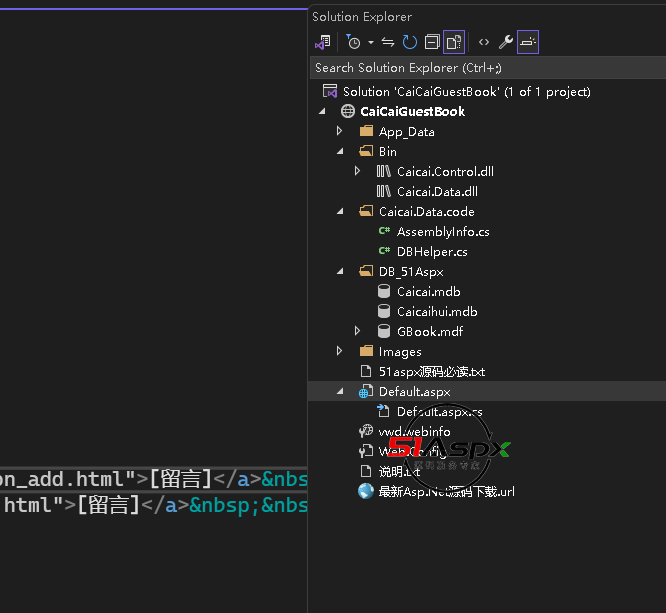Image resolution: width=666 pixels, height=613 pixels.
Task: Open Properties with the wrench icon
Action: coord(506,42)
